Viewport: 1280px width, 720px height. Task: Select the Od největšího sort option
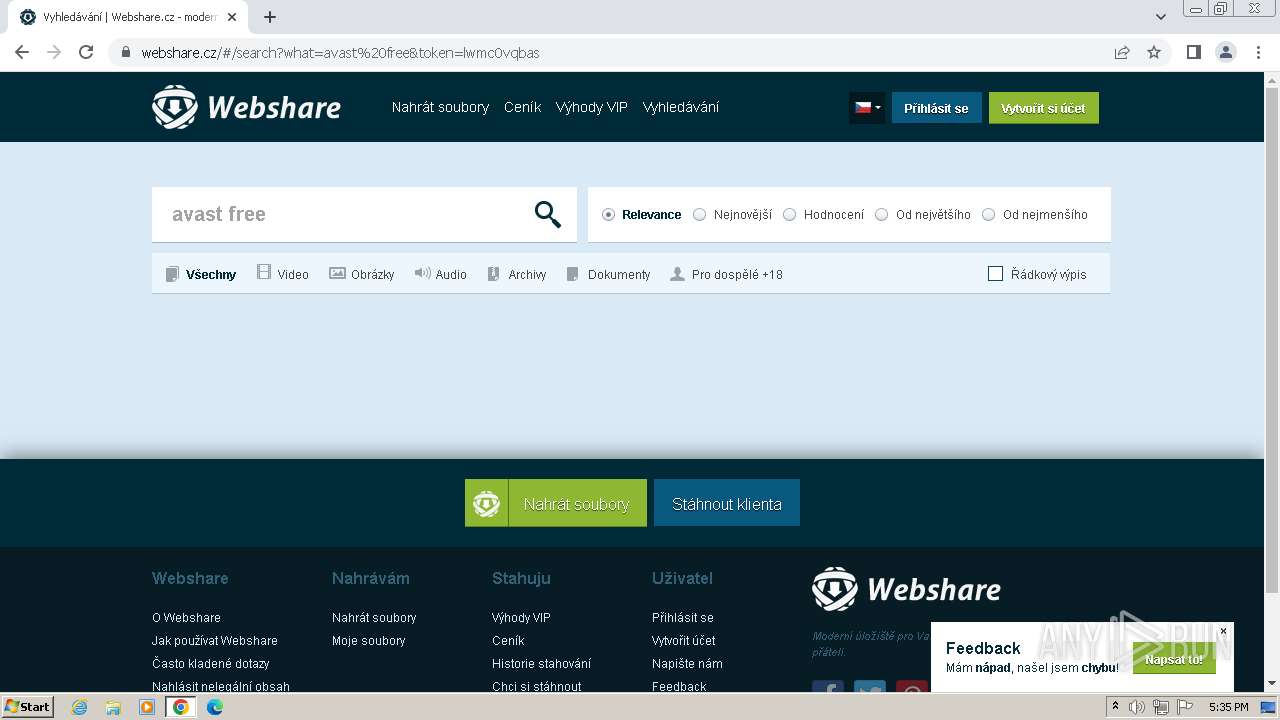[922, 214]
